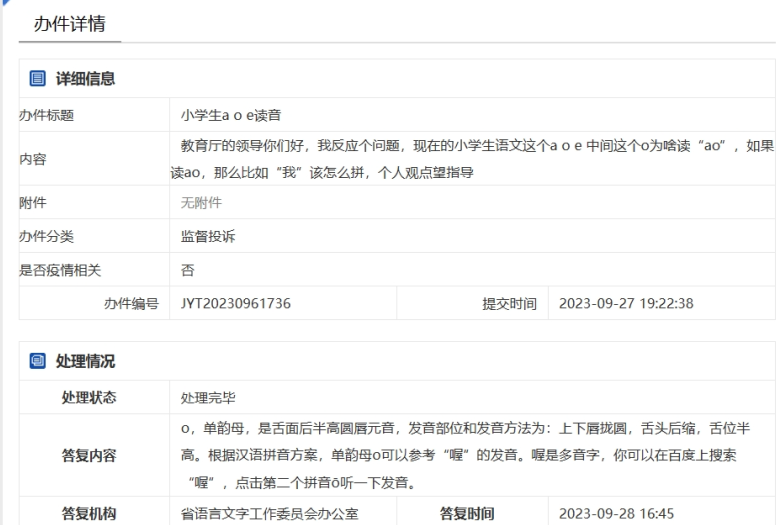Click the 答复内容 label
Image resolution: width=780 pixels, height=525 pixels.
pyautogui.click(x=89, y=455)
